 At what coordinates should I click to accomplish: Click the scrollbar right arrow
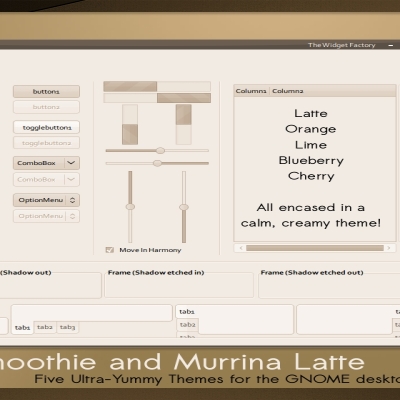[389, 248]
